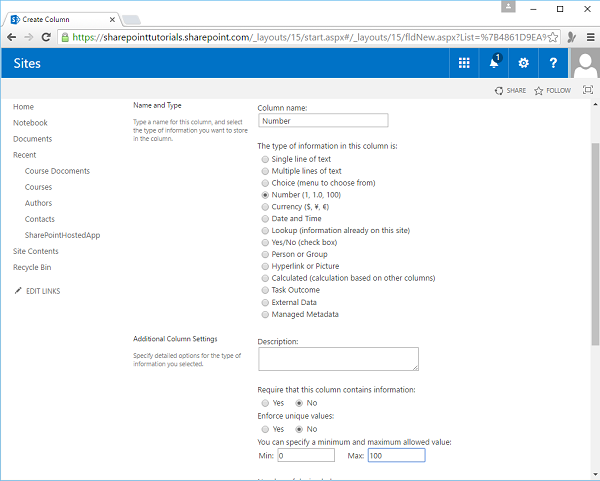Click the Description text area
The image size is (600, 481).
pos(338,359)
